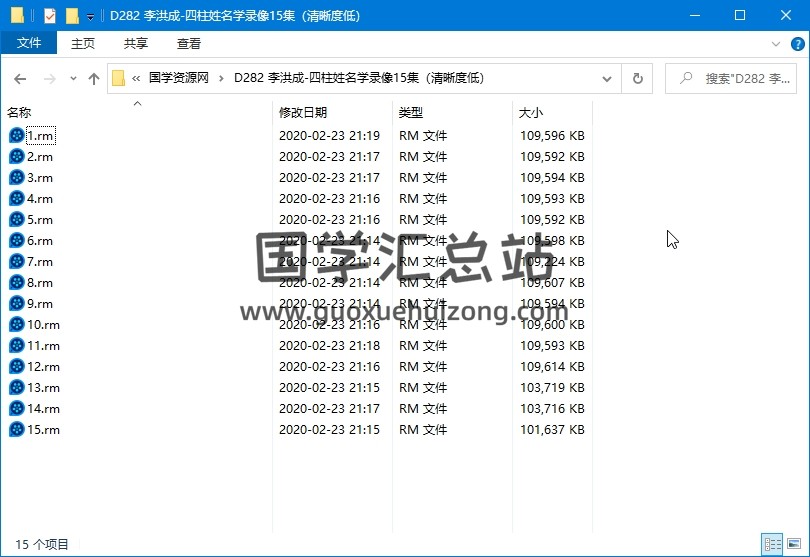Open the 共享 ribbon tab
810x557 pixels.
[x=136, y=44]
